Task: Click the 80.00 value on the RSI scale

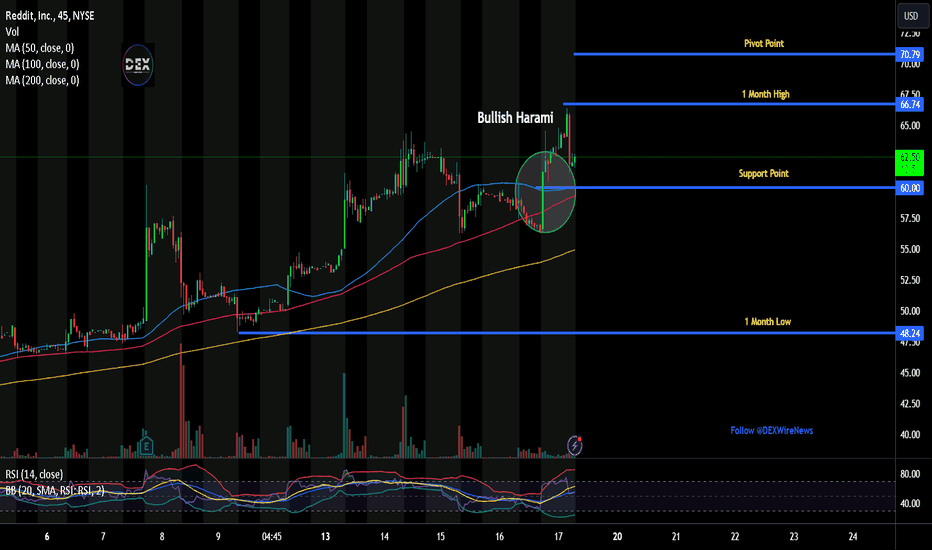Action: [x=910, y=474]
